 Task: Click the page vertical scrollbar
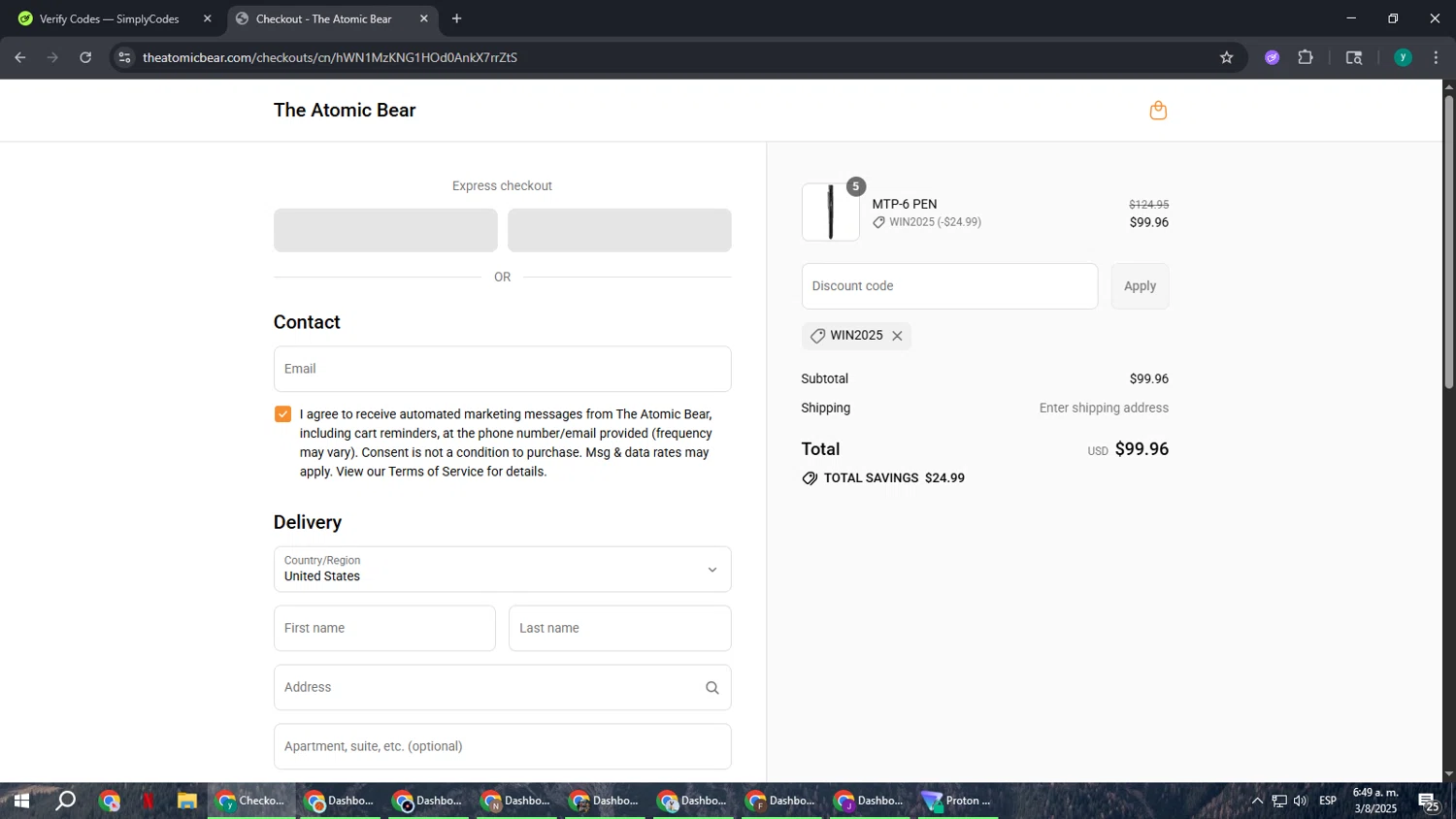coord(1449,243)
